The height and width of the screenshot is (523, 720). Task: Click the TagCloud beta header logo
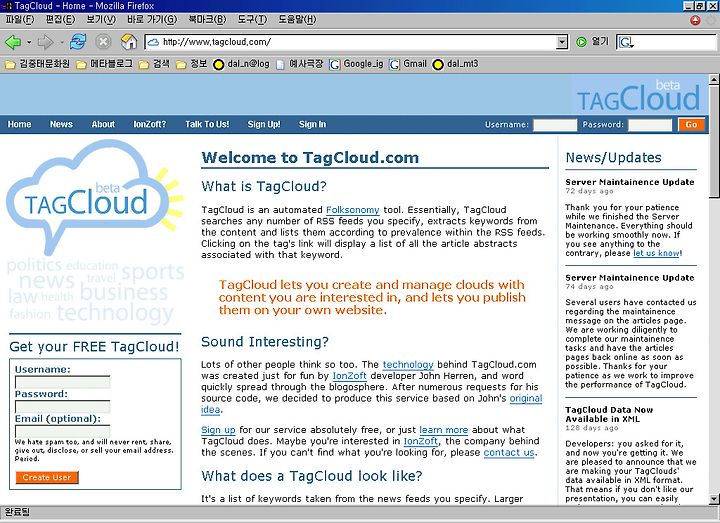[x=638, y=95]
